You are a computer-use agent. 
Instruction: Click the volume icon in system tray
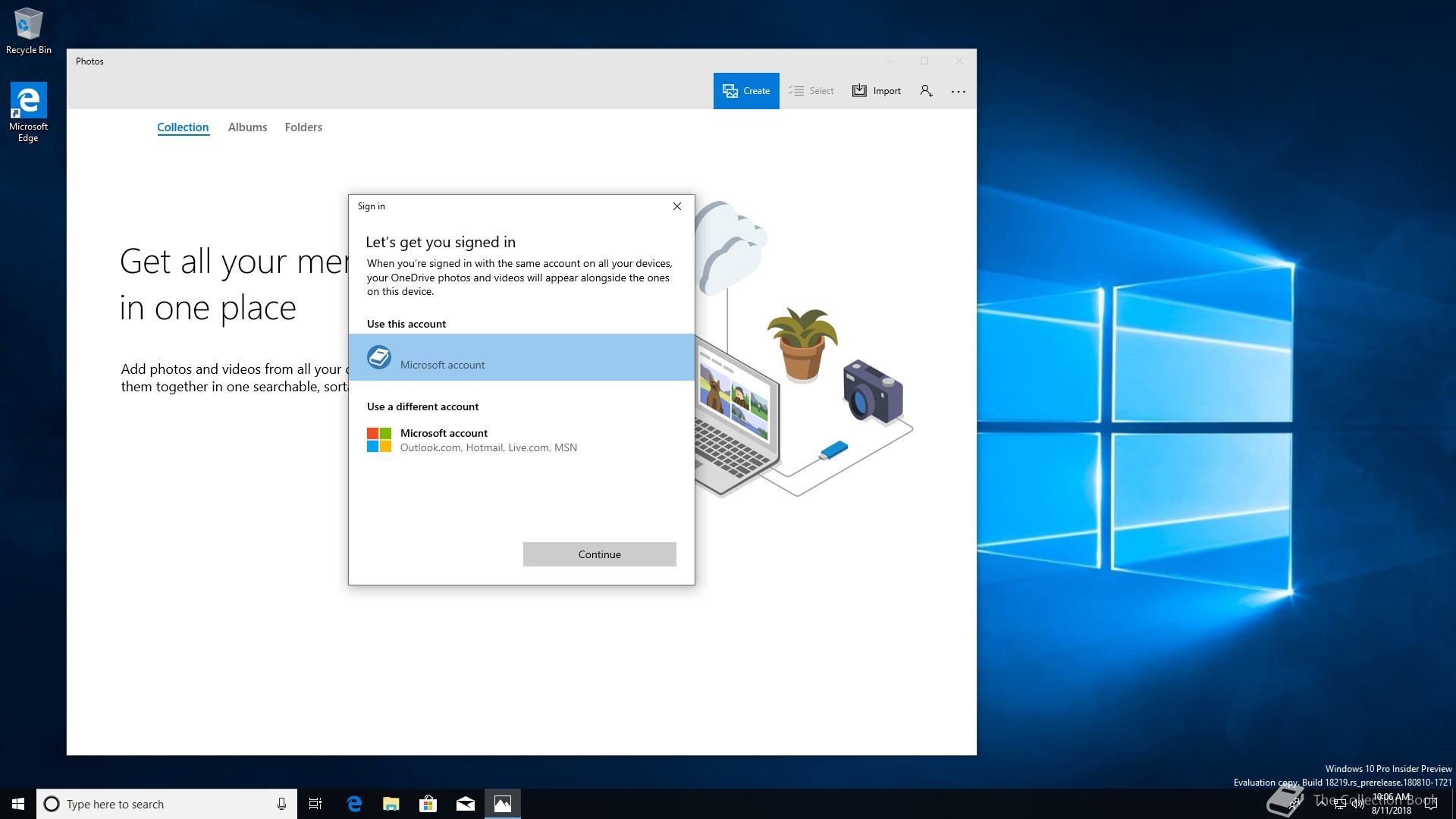(1357, 805)
